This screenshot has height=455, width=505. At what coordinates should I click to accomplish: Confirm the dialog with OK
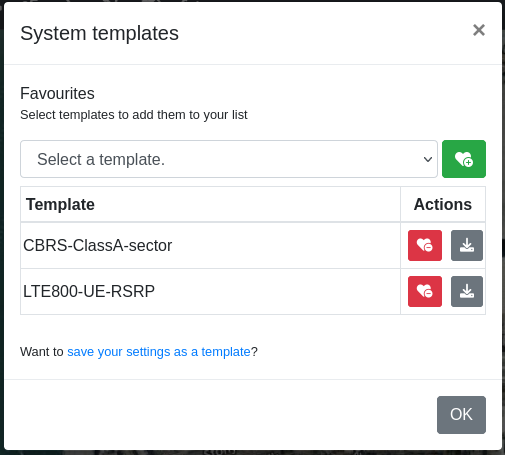pyautogui.click(x=461, y=415)
